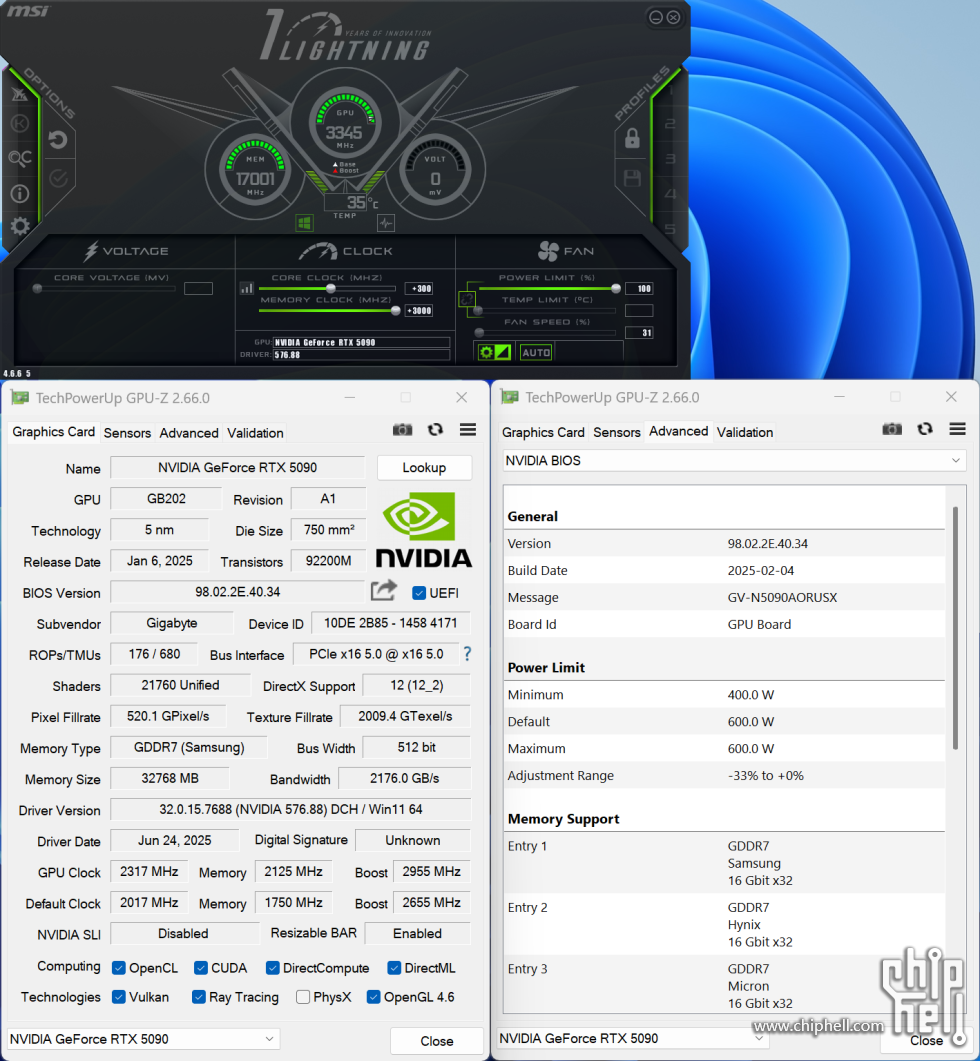Click the Core Clock slider handle
Viewport: 980px width, 1061px height.
330,288
